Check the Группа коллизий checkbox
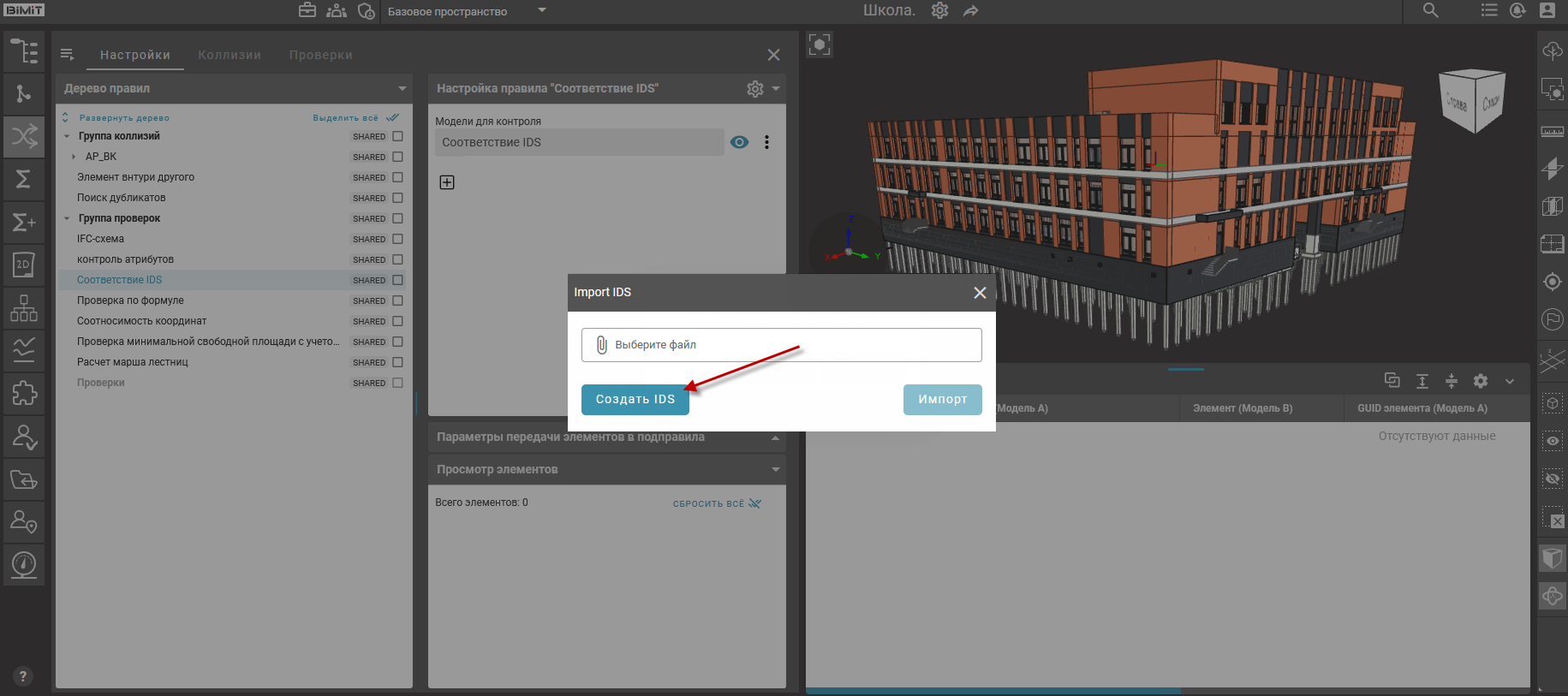 tap(397, 136)
